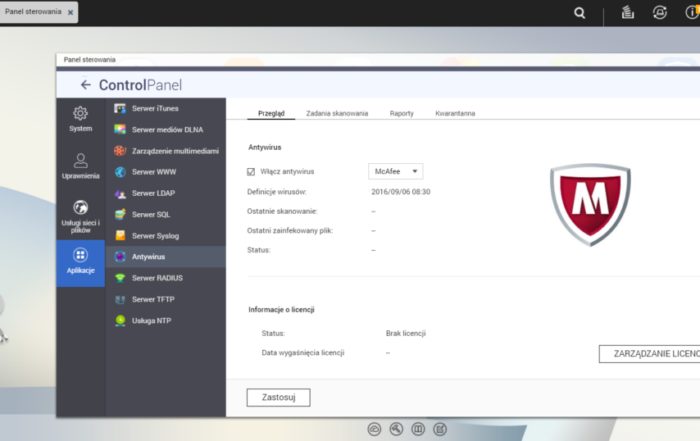700x441 pixels.
Task: Open Serwer iTunes settings
Action: click(166, 108)
